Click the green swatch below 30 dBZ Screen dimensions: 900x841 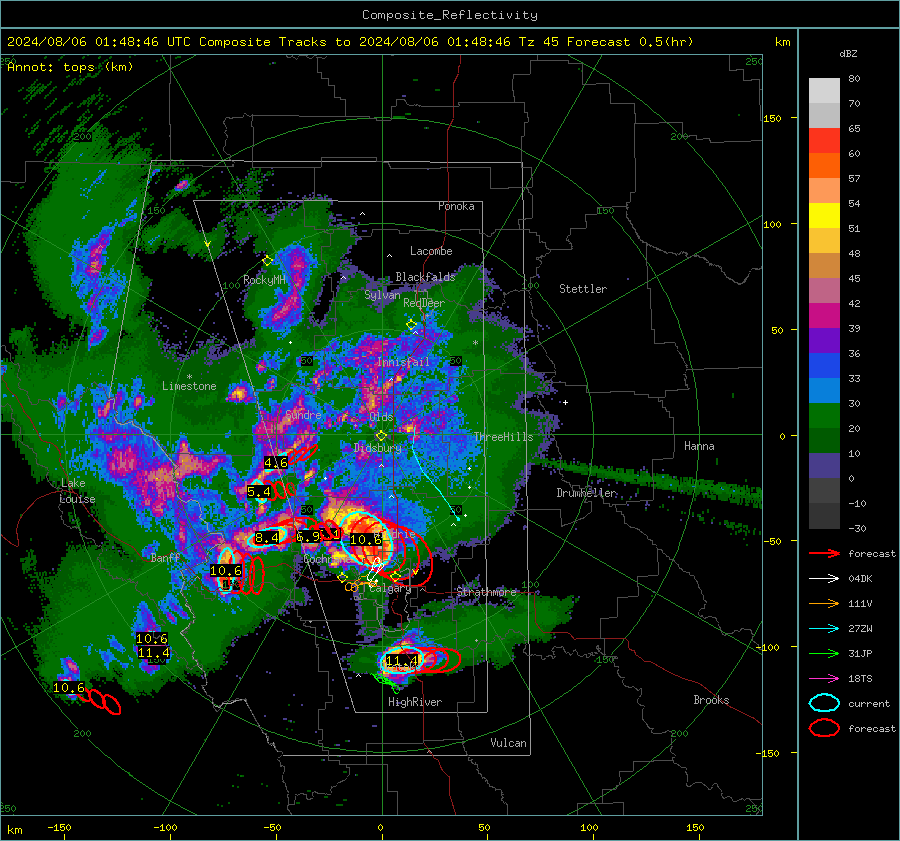click(x=824, y=415)
